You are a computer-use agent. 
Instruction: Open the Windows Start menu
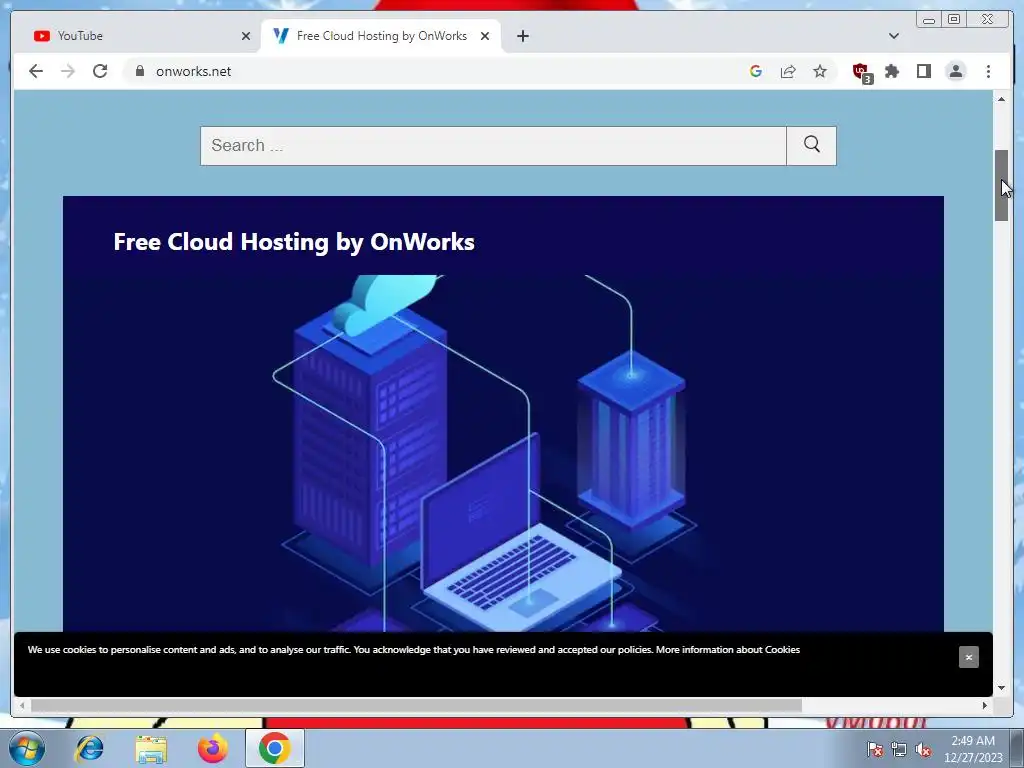tap(26, 748)
